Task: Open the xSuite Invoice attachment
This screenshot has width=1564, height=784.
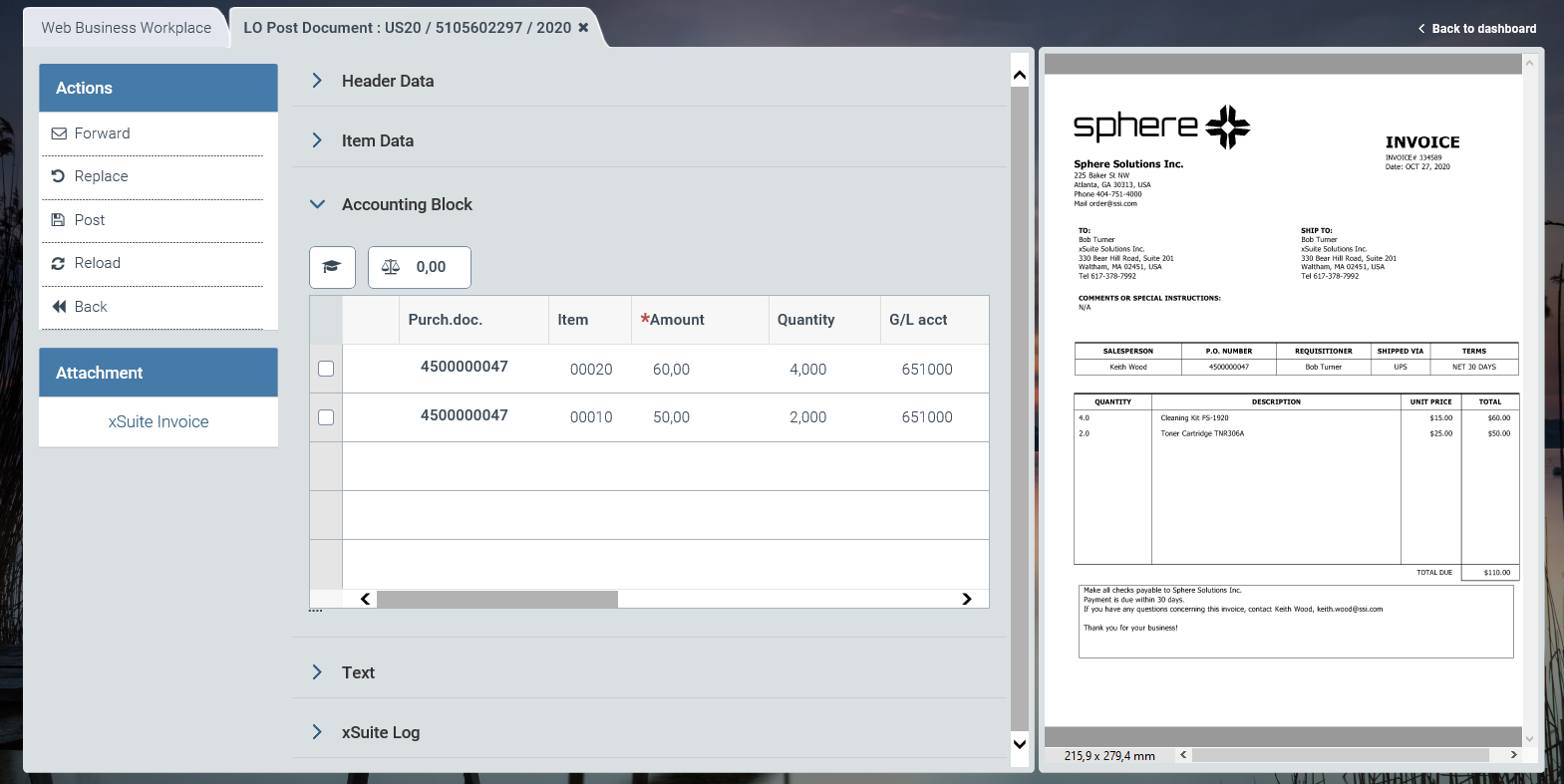Action: [x=158, y=421]
